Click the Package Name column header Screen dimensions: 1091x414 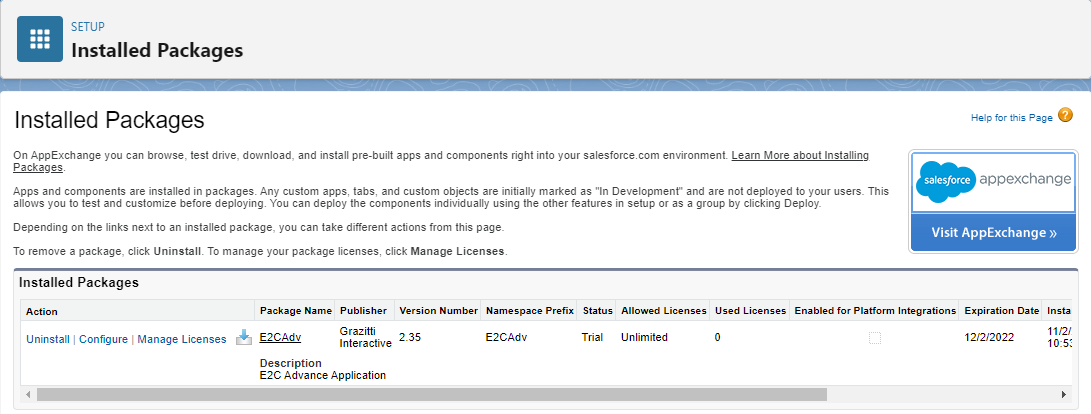(296, 310)
